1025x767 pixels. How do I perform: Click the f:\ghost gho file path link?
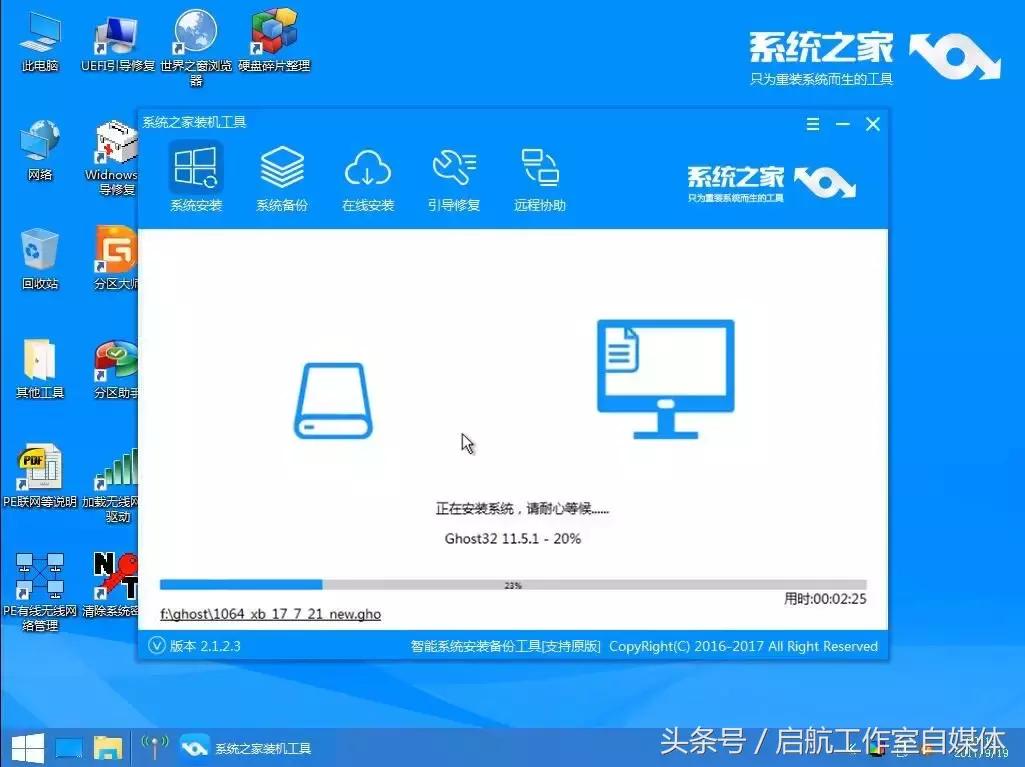(270, 613)
